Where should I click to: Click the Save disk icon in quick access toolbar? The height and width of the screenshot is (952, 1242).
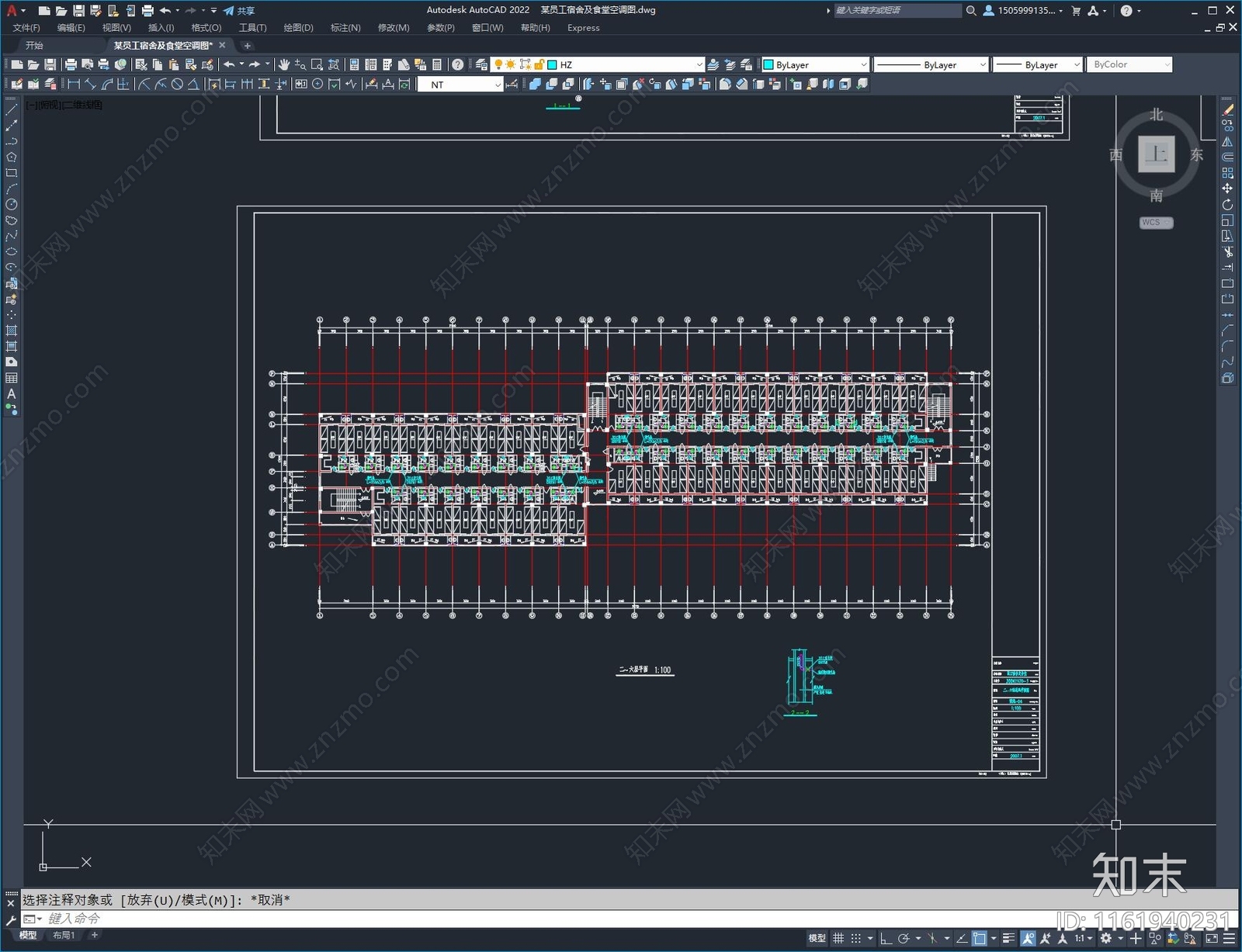tap(78, 11)
